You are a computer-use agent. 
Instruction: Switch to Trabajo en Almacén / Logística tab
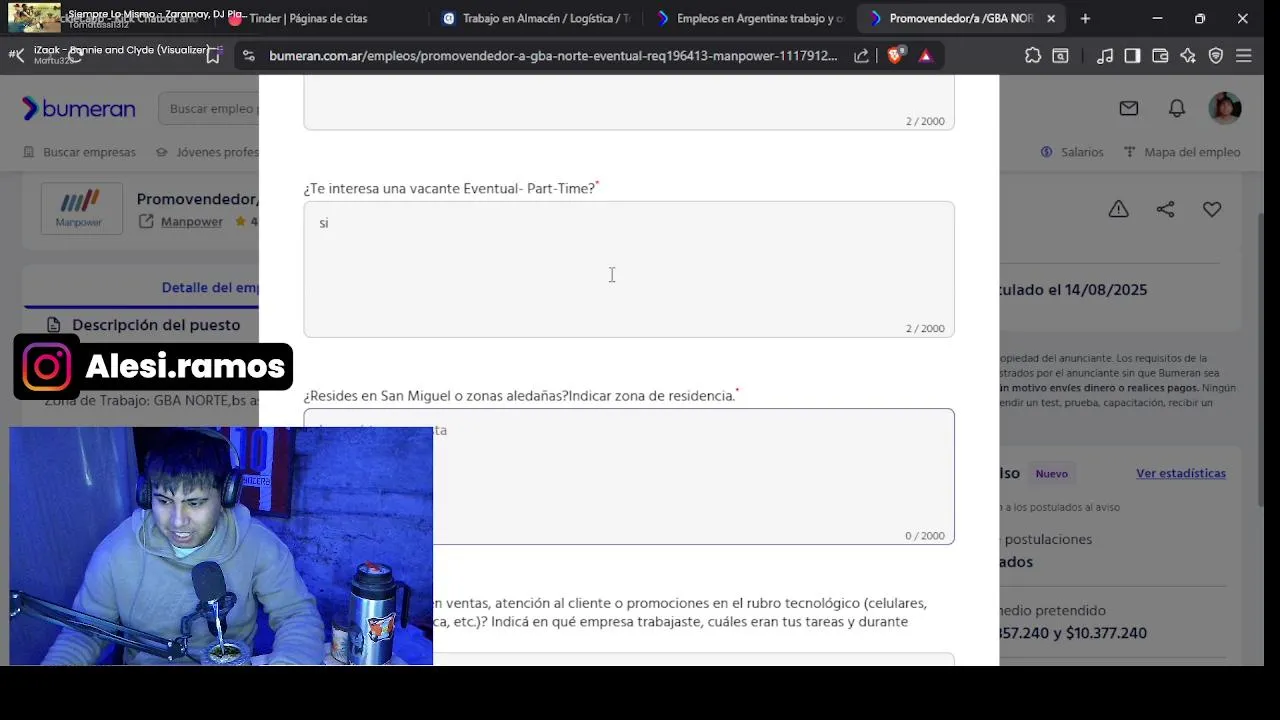[537, 18]
